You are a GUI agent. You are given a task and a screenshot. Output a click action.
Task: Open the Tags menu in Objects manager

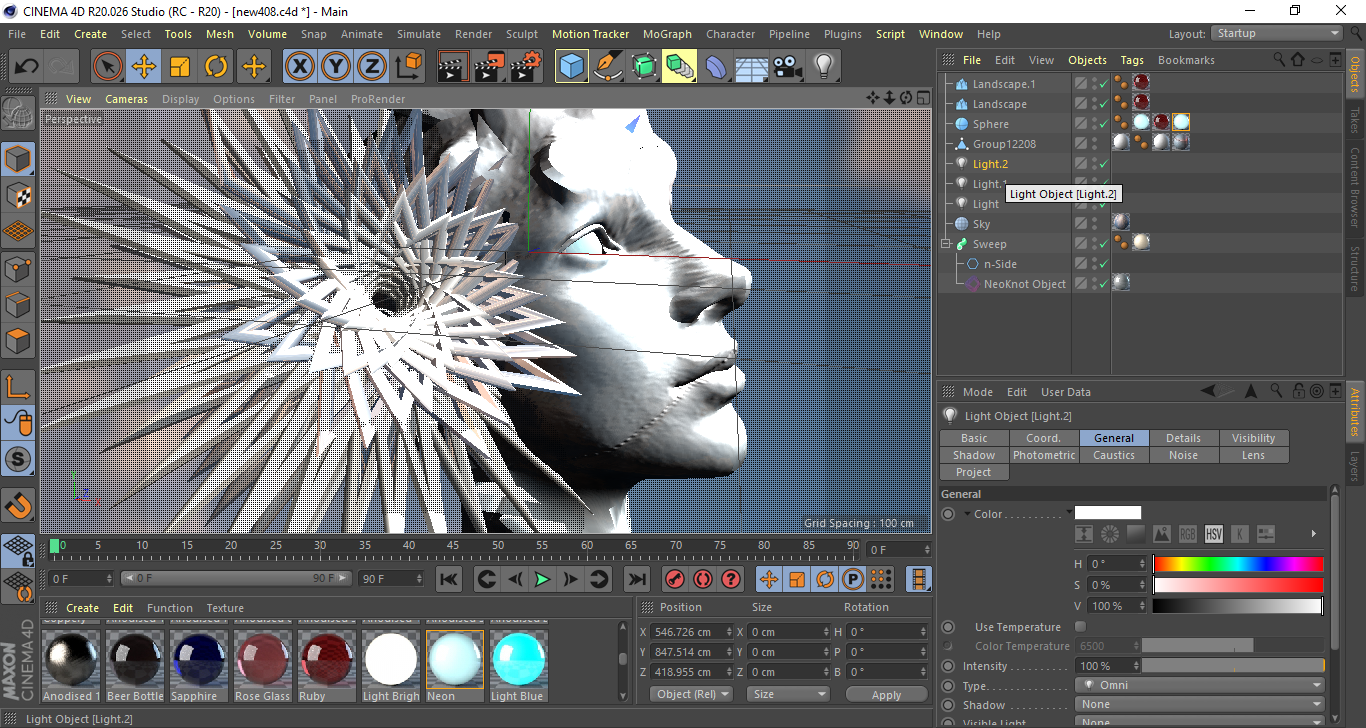[1132, 60]
